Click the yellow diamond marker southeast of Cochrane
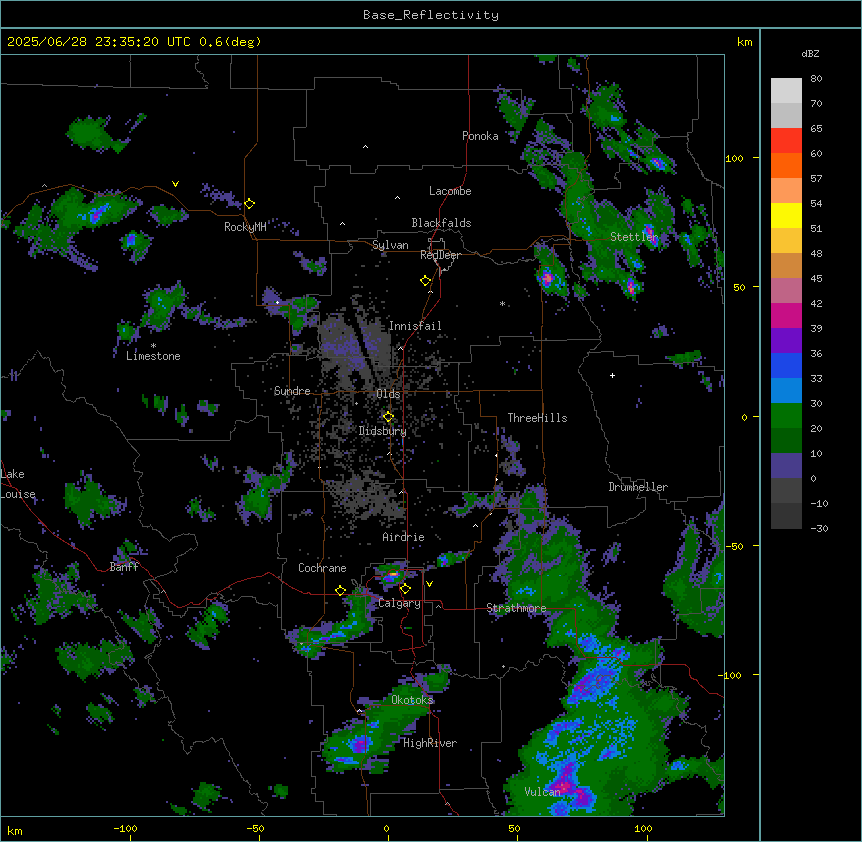Viewport: 862px width, 842px height. pos(340,590)
